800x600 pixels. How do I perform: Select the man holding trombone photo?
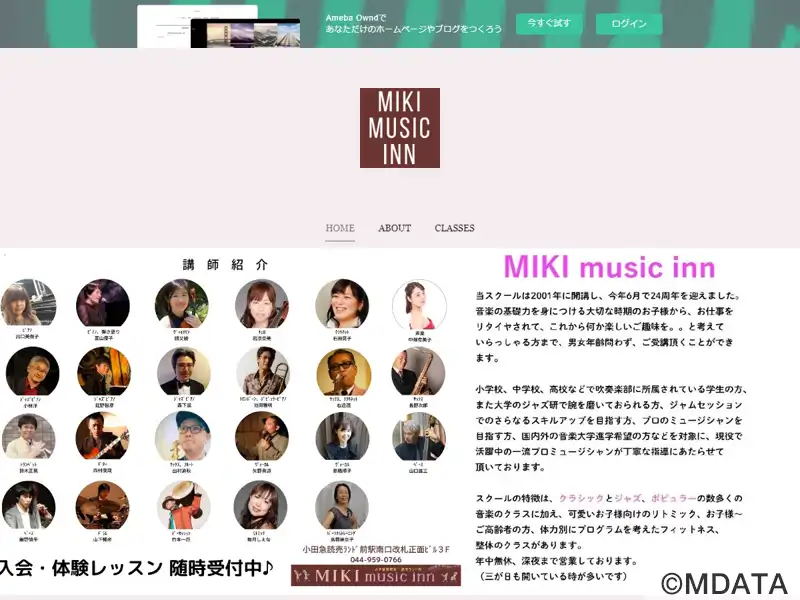tap(263, 372)
